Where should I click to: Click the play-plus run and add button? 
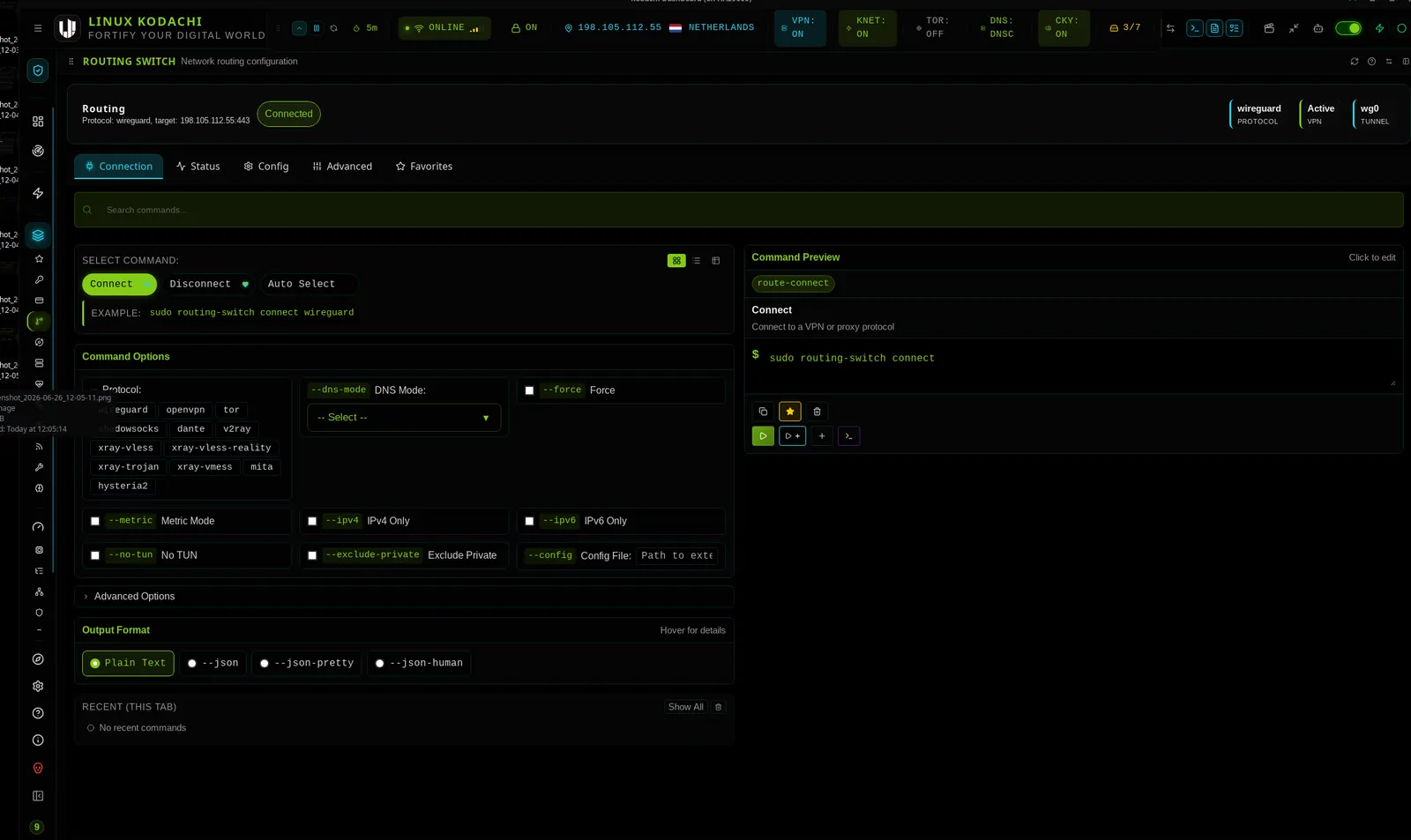[793, 436]
